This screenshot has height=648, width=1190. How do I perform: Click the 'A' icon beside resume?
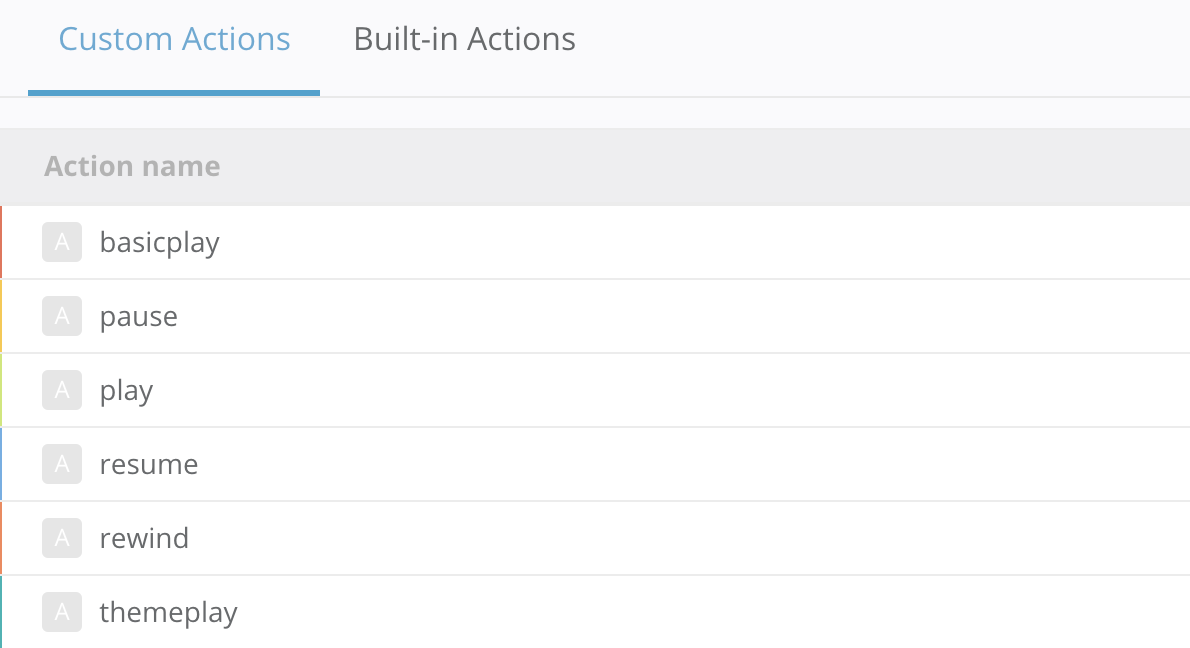coord(61,464)
